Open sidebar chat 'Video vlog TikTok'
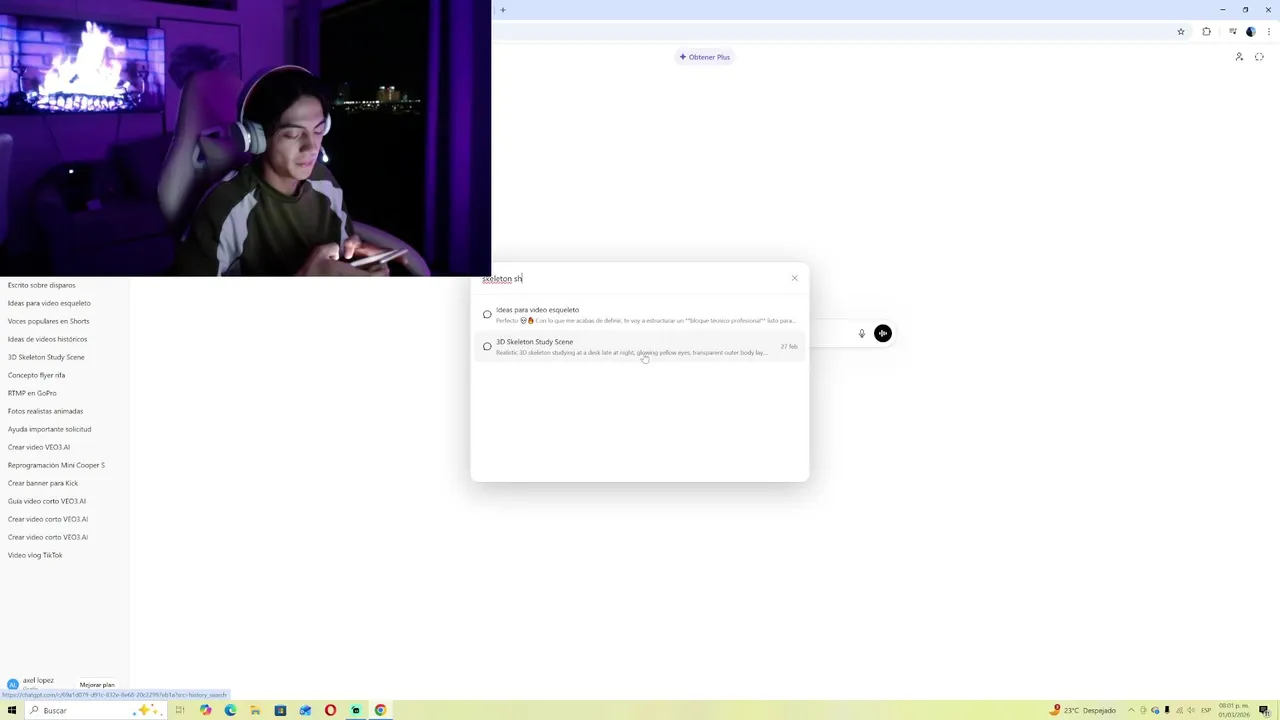Viewport: 1280px width, 720px height. point(35,555)
